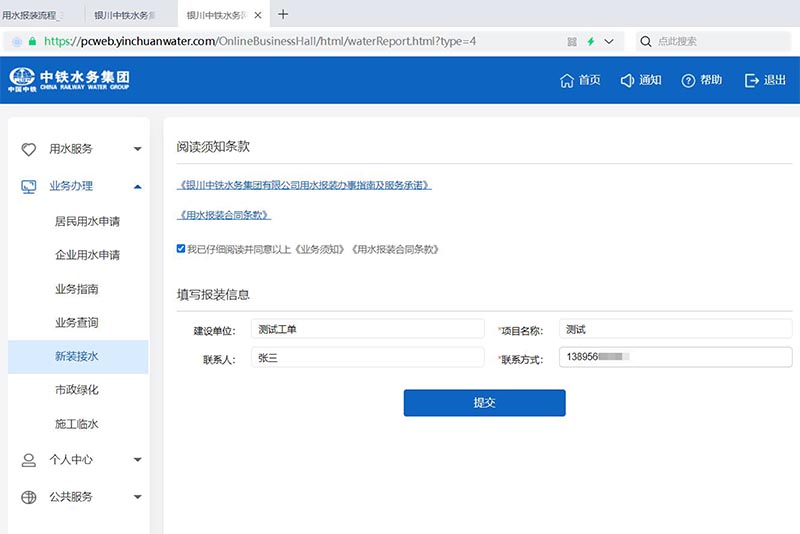Click the QR code icon in address bar
This screenshot has height=534, width=800.
click(x=572, y=41)
